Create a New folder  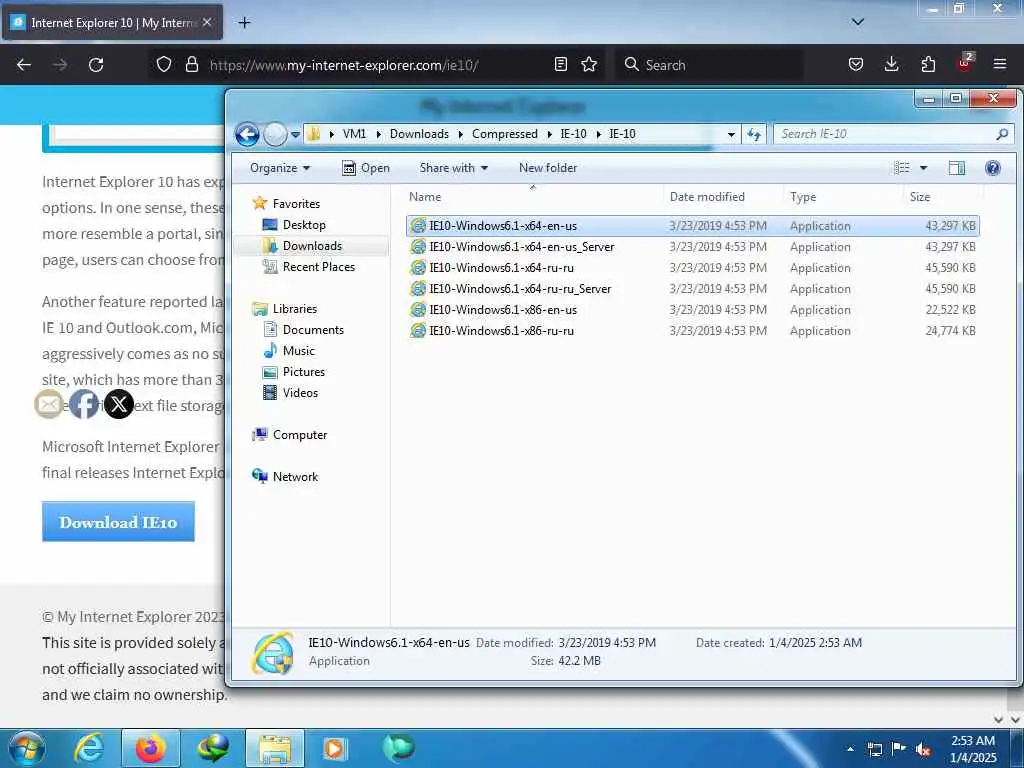point(548,168)
